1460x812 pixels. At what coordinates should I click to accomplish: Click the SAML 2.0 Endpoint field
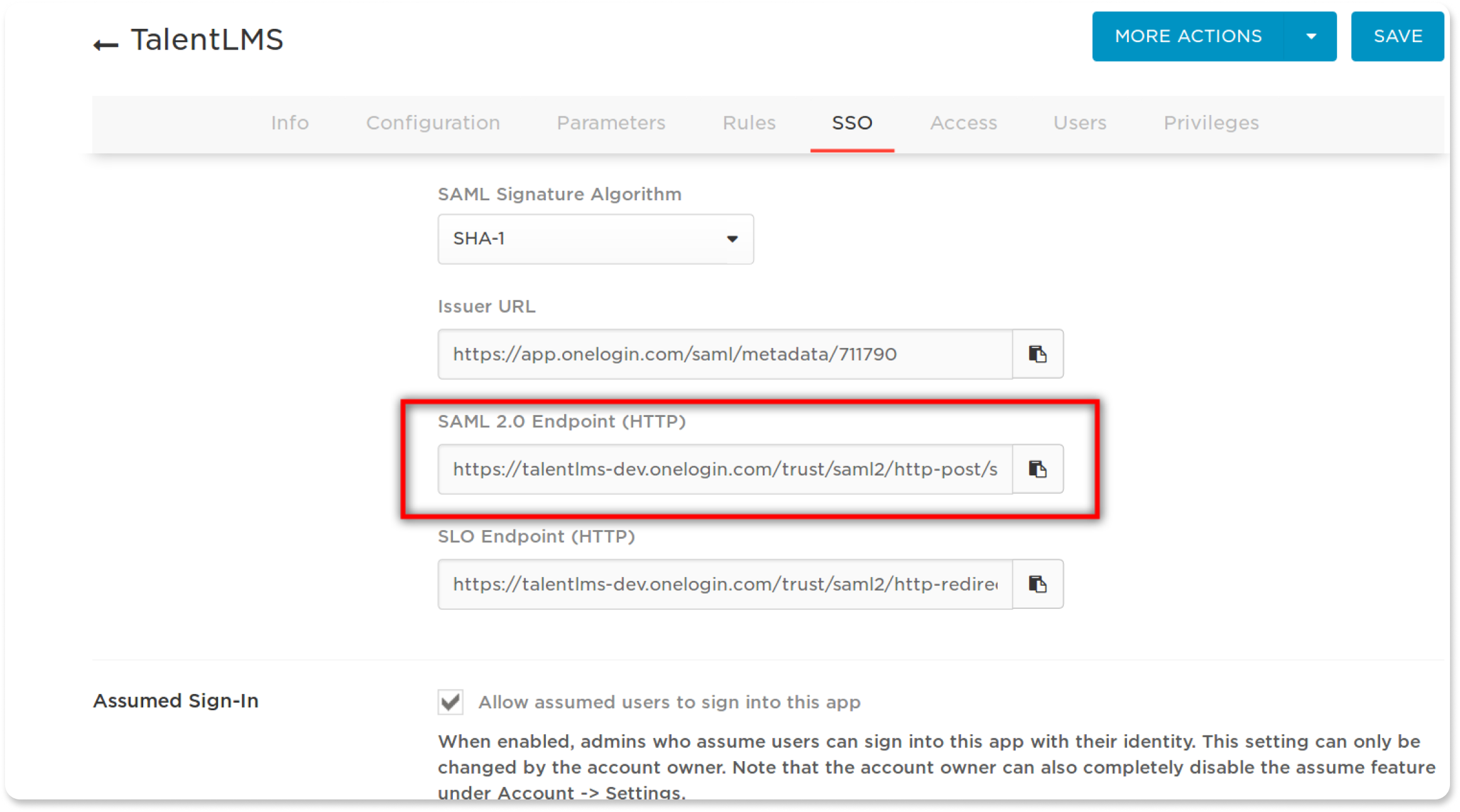click(x=725, y=469)
